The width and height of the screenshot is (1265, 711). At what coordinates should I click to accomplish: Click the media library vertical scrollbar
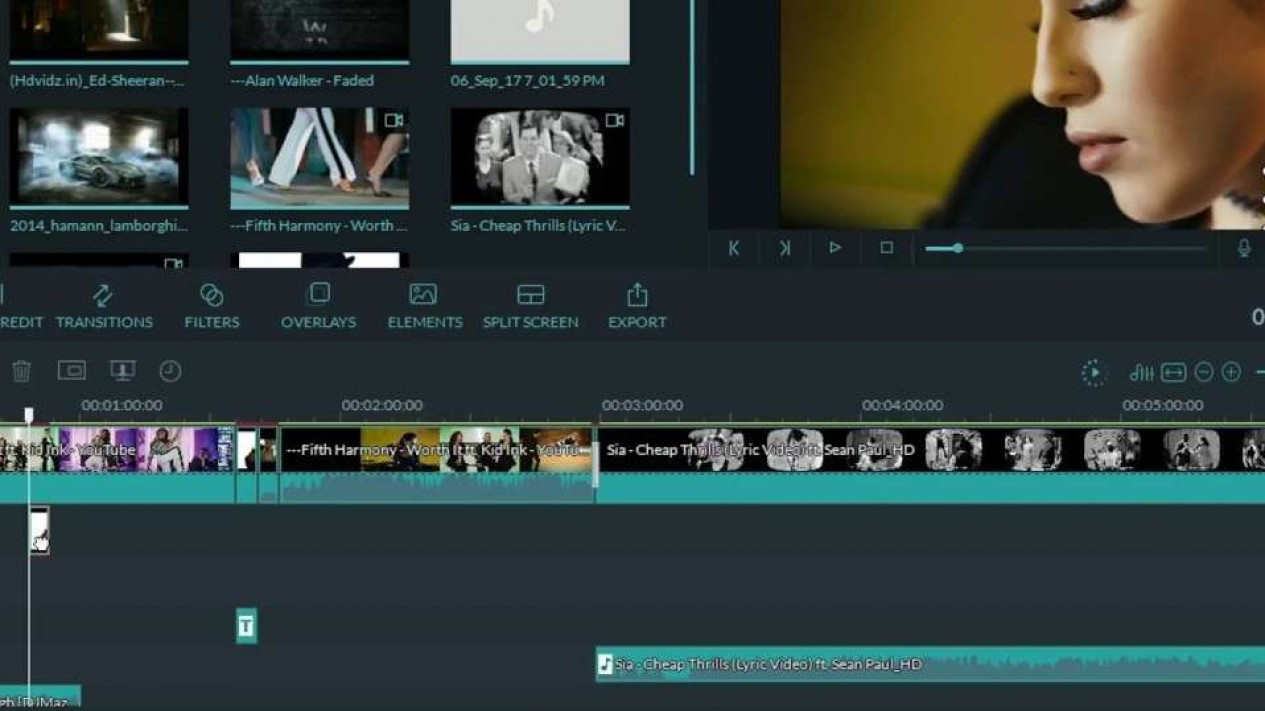point(692,88)
